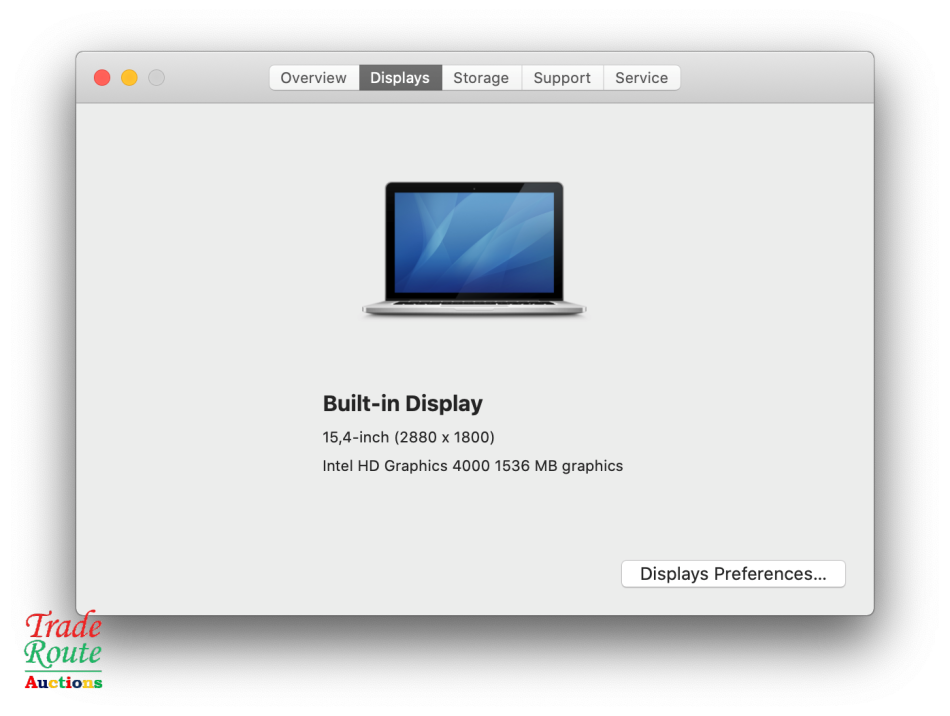Click the yellow minimize traffic light

tap(129, 77)
